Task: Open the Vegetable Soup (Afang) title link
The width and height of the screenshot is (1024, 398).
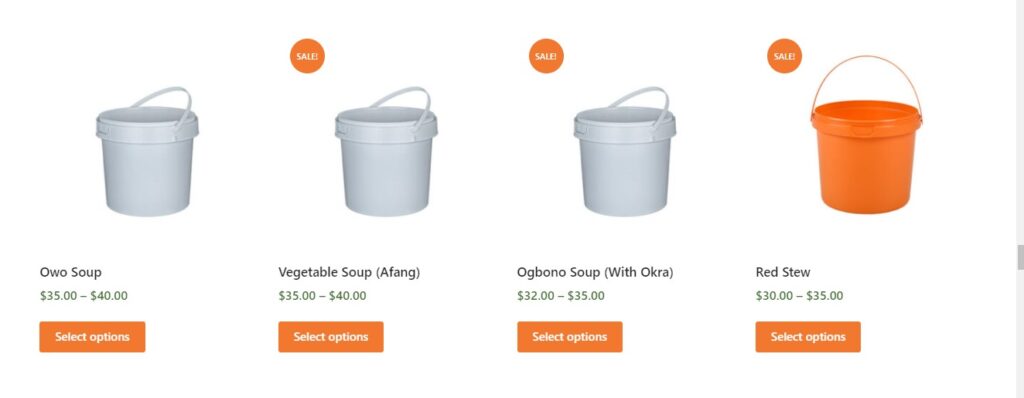Action: [x=349, y=273]
